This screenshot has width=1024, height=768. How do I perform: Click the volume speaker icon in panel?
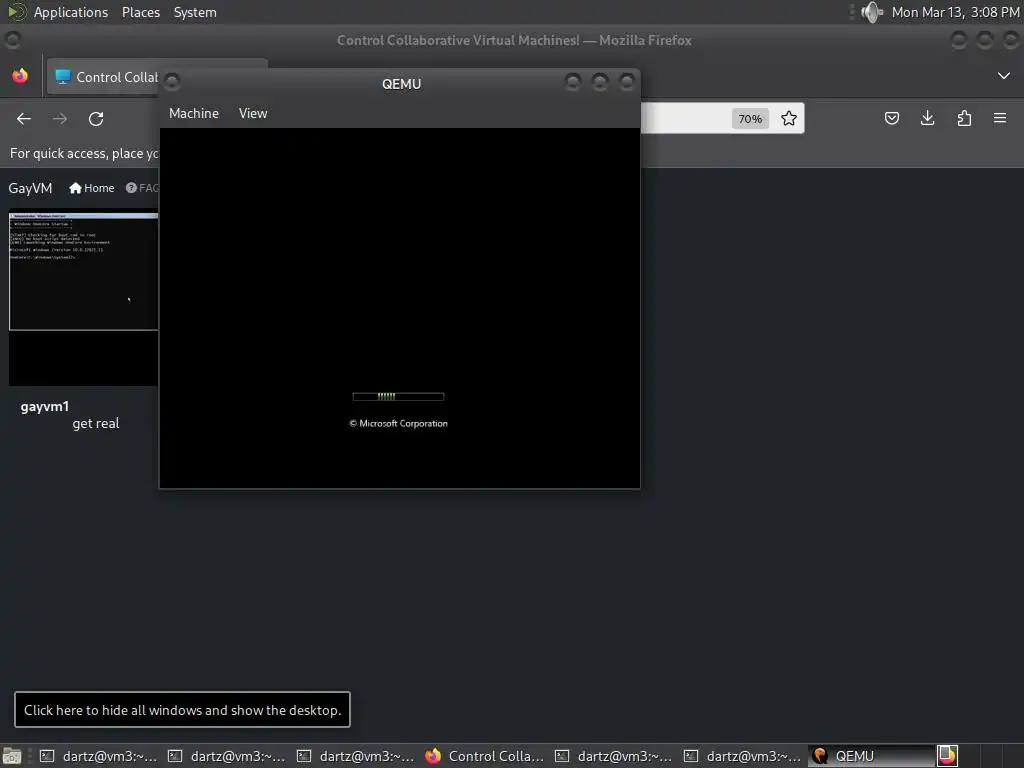point(872,12)
